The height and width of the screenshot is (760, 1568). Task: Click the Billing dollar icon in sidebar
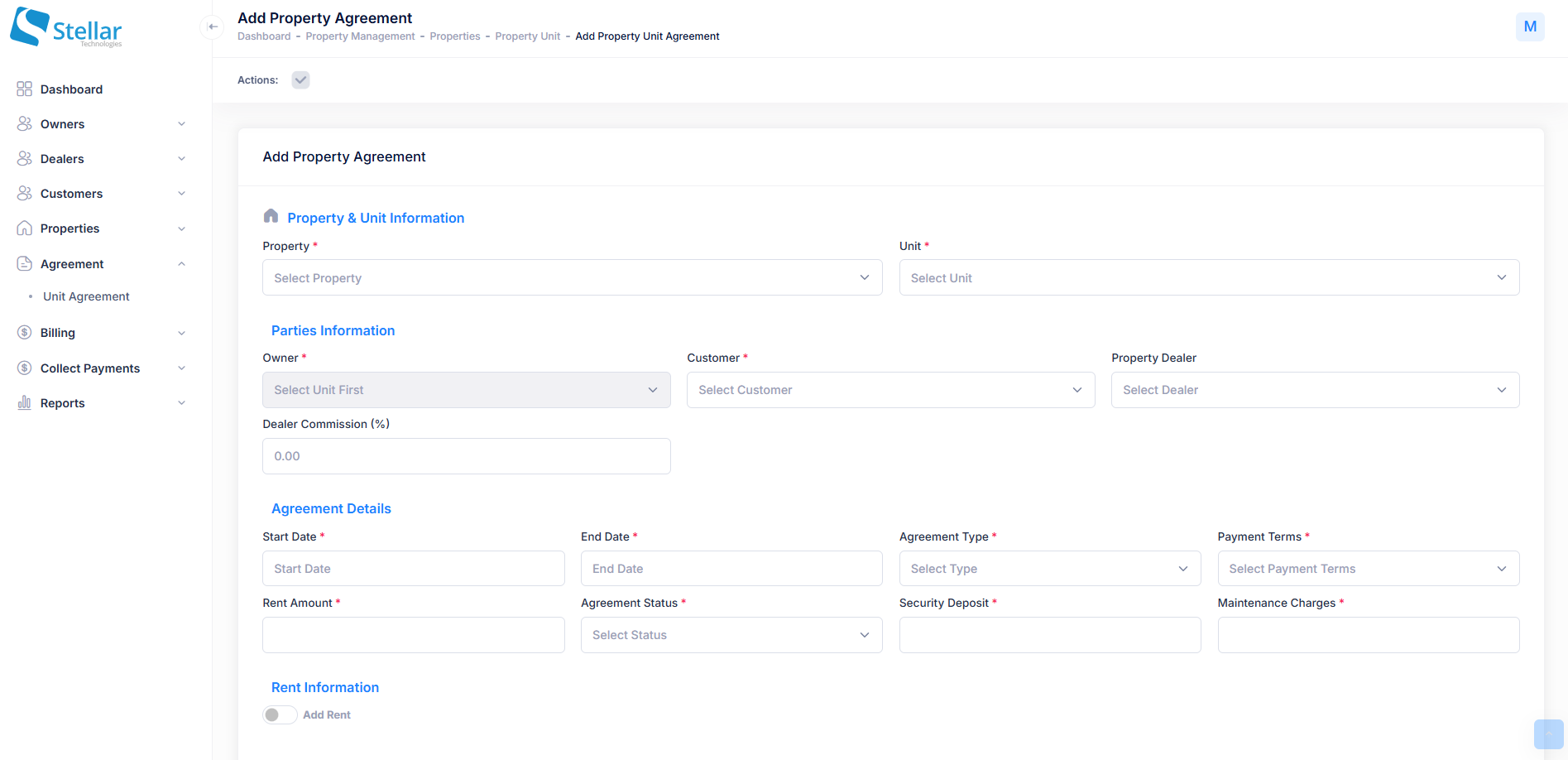tap(24, 333)
